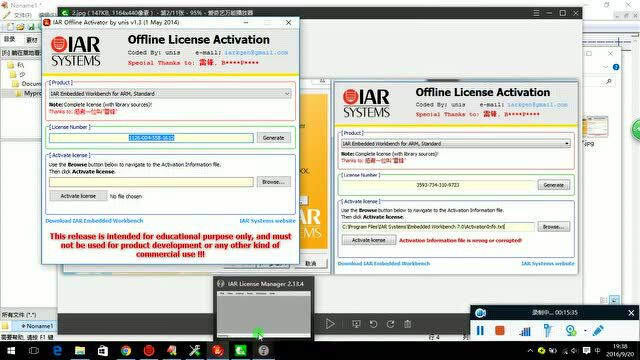
Task: Expand the recorder tool options arrow
Action: pos(585,331)
